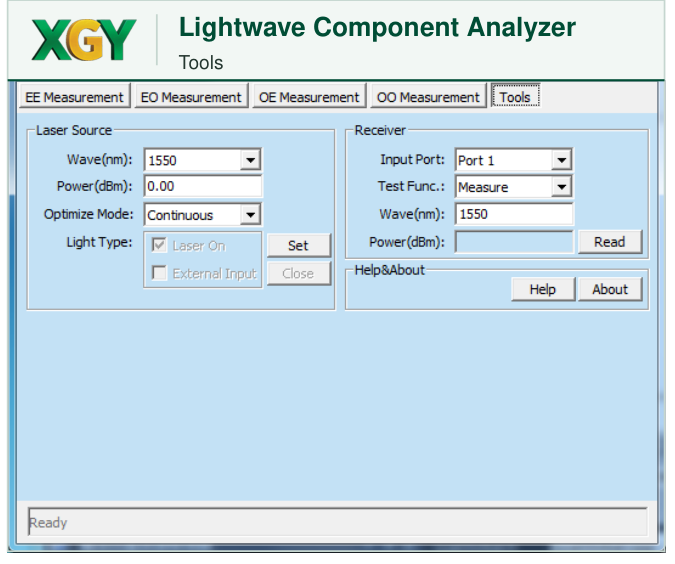Click the Ready status bar text

48,523
